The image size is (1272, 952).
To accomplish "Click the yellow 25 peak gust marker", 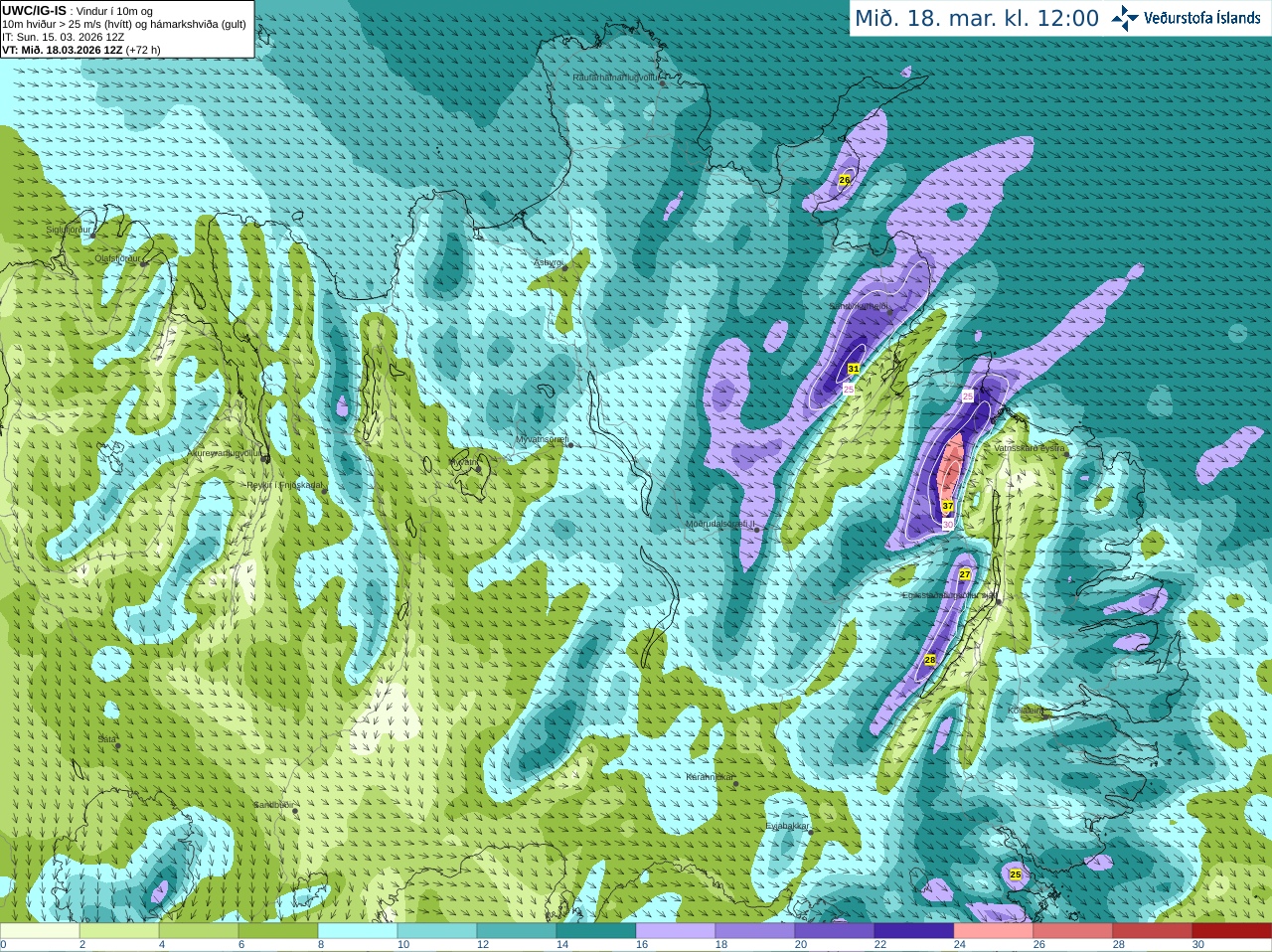I will (1015, 874).
